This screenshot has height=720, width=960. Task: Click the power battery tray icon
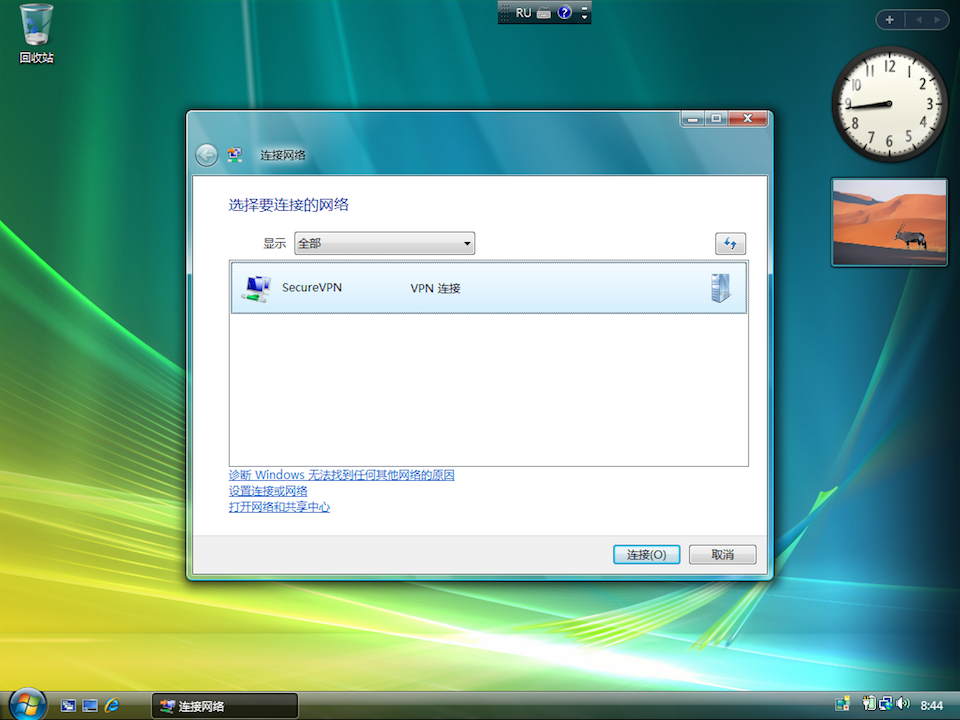869,704
